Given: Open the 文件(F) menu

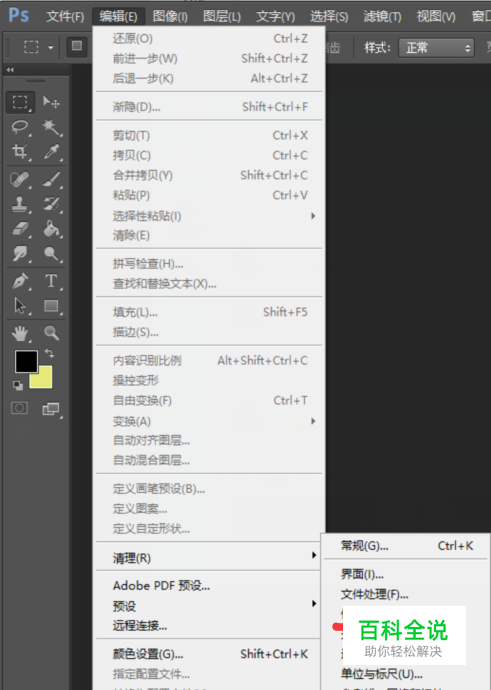Looking at the screenshot, I should [x=65, y=17].
